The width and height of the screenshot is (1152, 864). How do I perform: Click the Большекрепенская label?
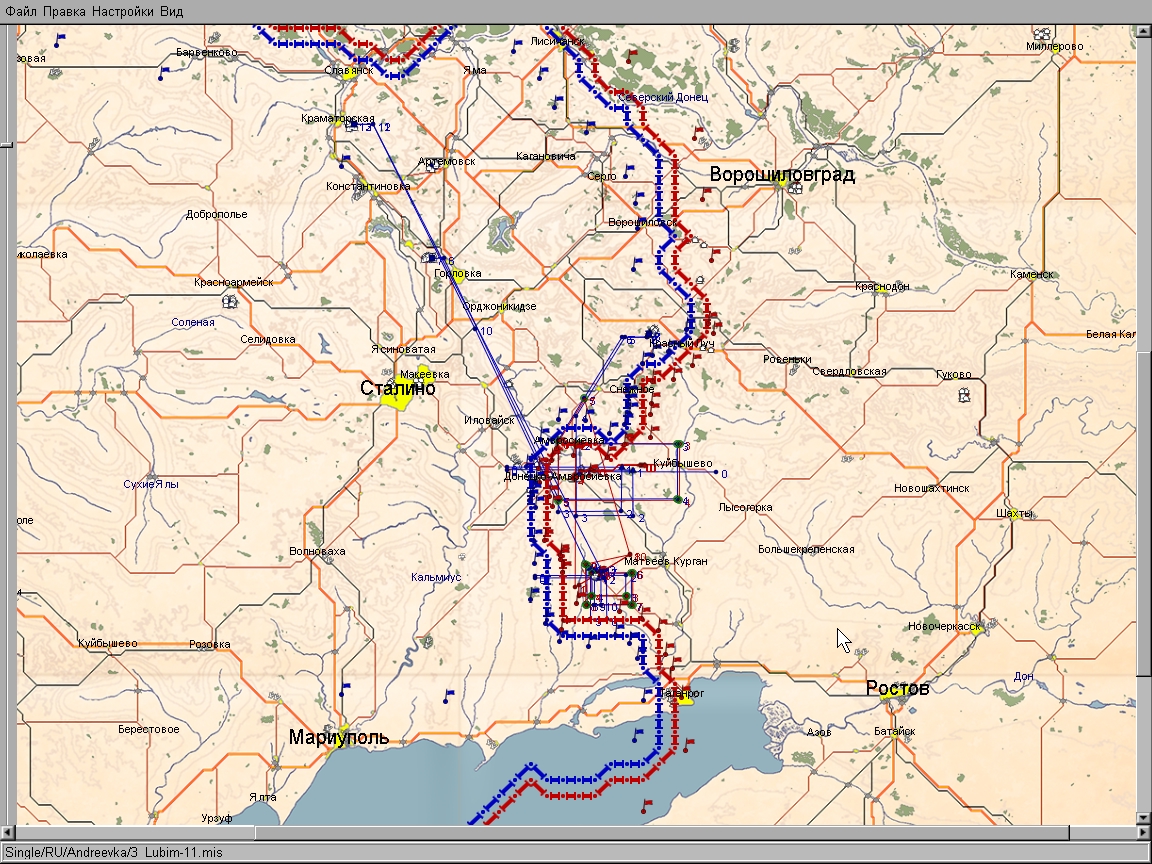[806, 550]
